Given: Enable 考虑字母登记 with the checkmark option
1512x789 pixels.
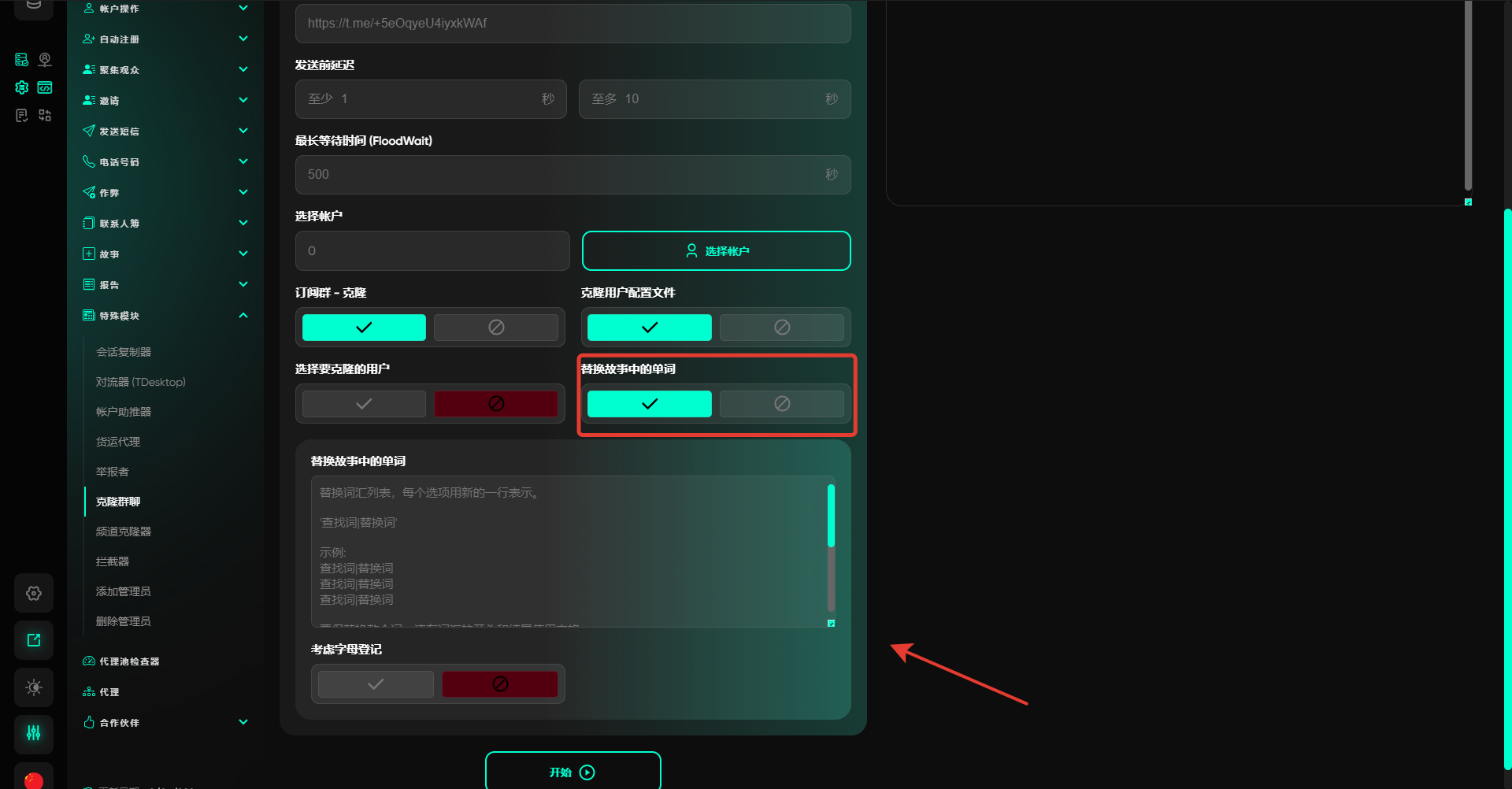Looking at the screenshot, I should [376, 684].
